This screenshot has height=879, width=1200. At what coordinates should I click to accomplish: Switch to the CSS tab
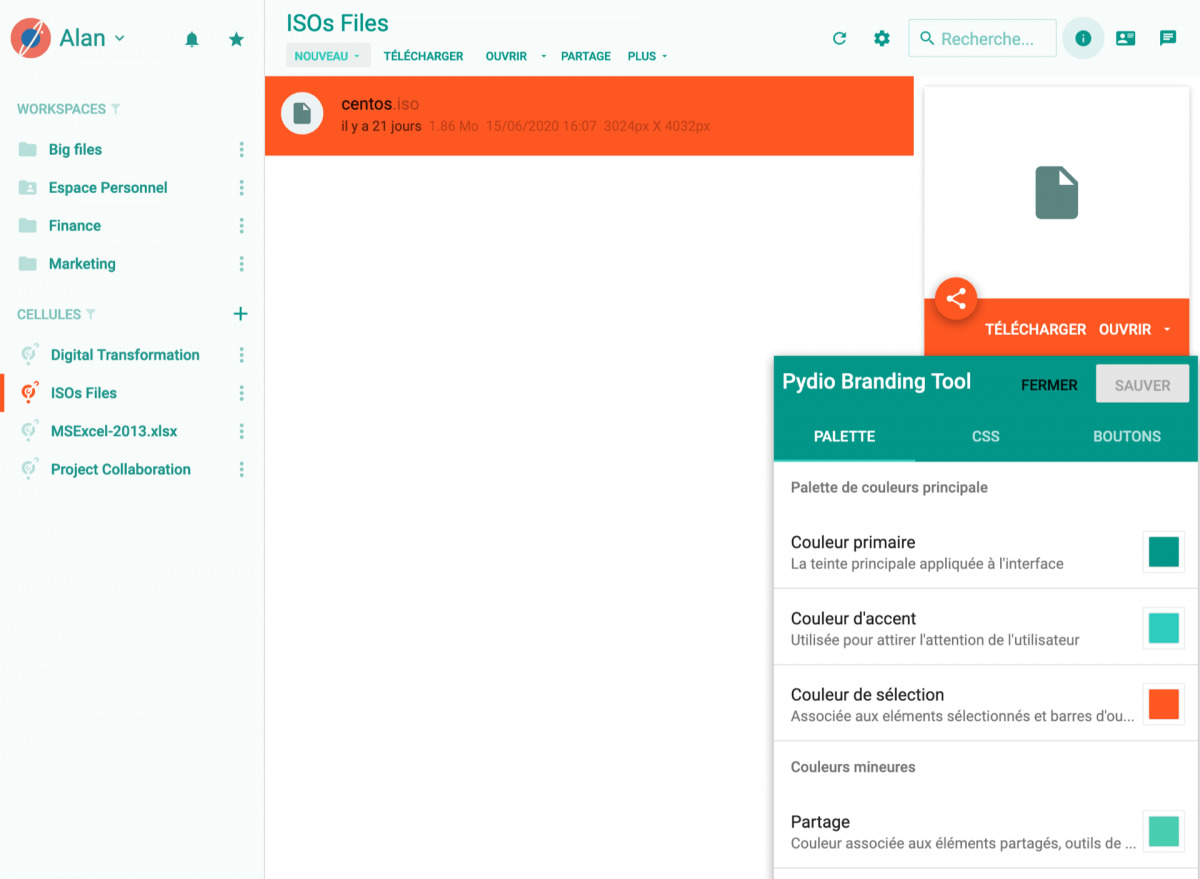pos(986,436)
